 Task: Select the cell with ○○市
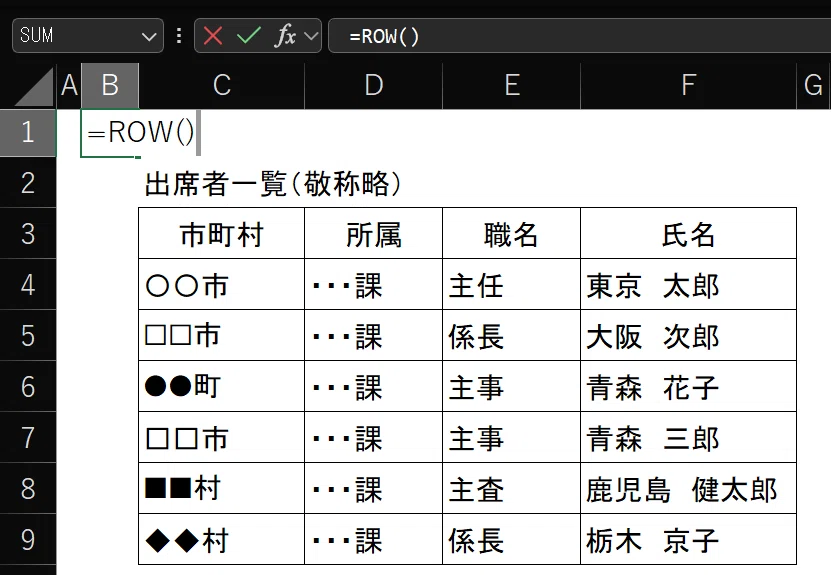click(222, 285)
